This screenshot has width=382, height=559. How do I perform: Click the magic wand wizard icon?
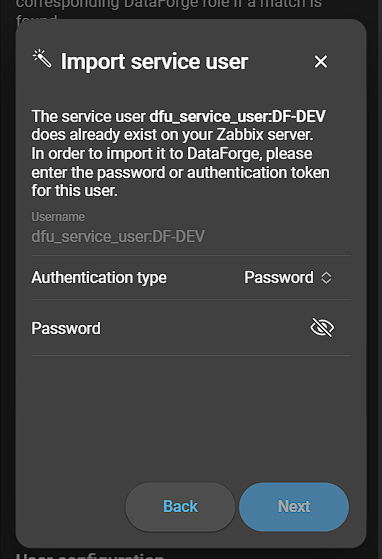tap(42, 59)
